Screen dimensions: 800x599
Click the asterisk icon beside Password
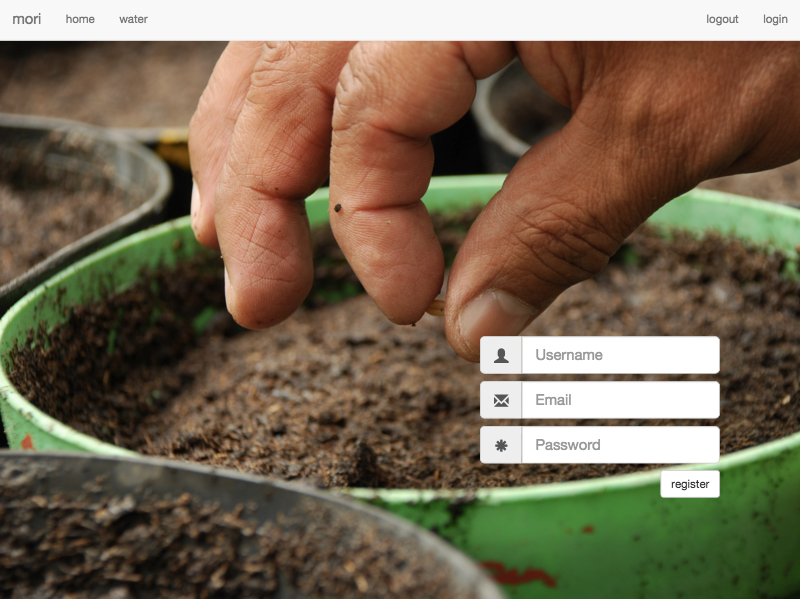coord(501,445)
